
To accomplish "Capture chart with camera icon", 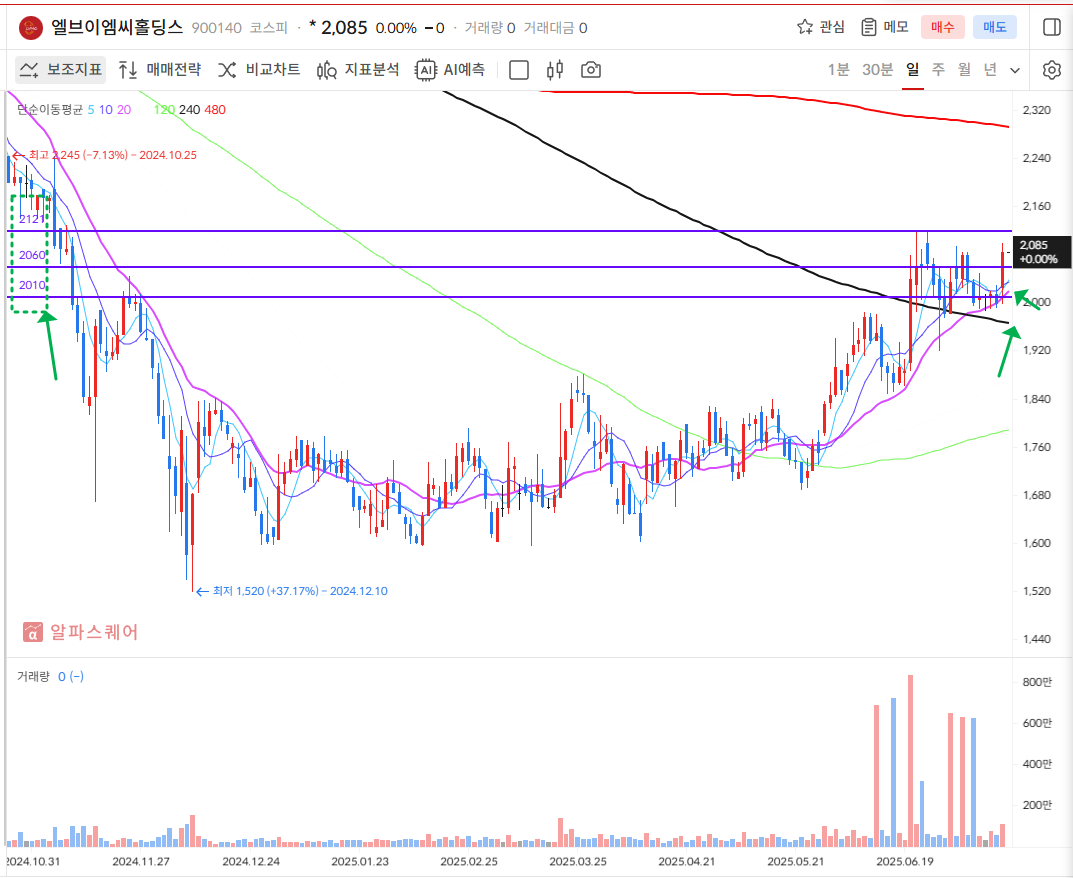I will click(591, 70).
